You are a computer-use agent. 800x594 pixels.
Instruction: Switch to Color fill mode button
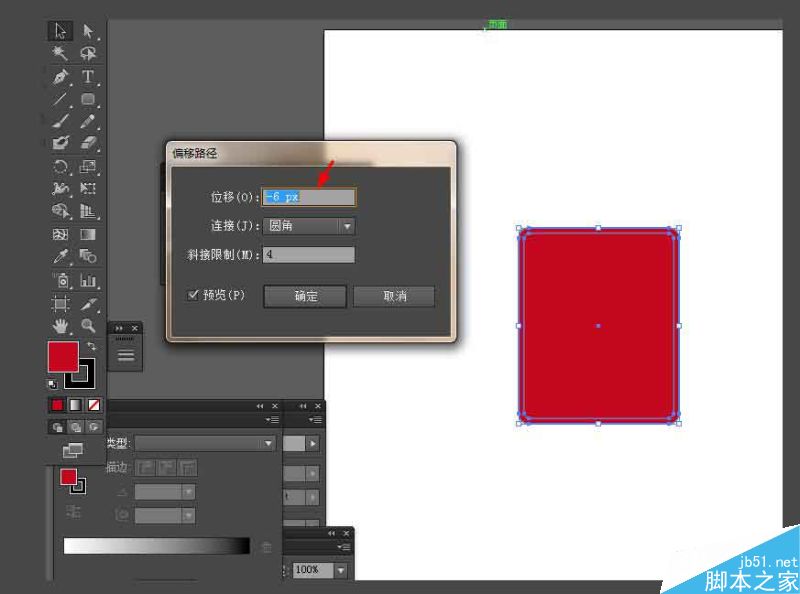(57, 405)
